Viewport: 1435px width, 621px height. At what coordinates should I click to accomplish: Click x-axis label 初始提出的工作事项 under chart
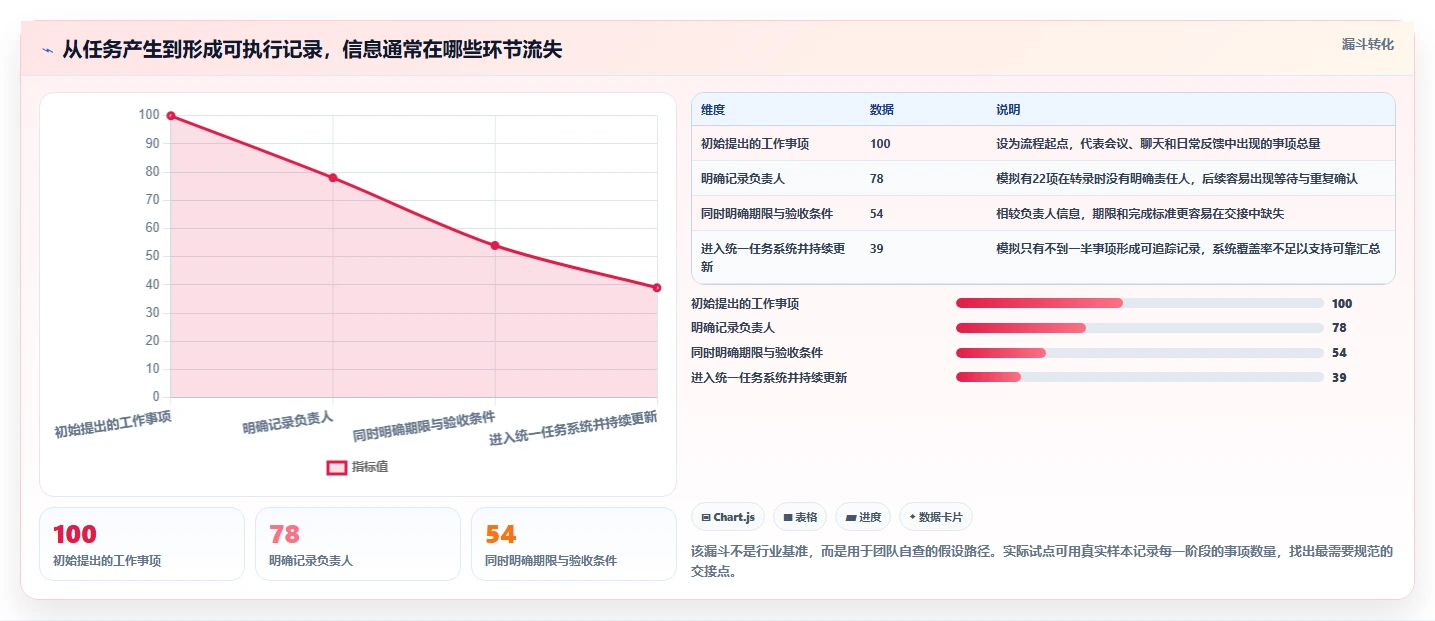coord(113,424)
